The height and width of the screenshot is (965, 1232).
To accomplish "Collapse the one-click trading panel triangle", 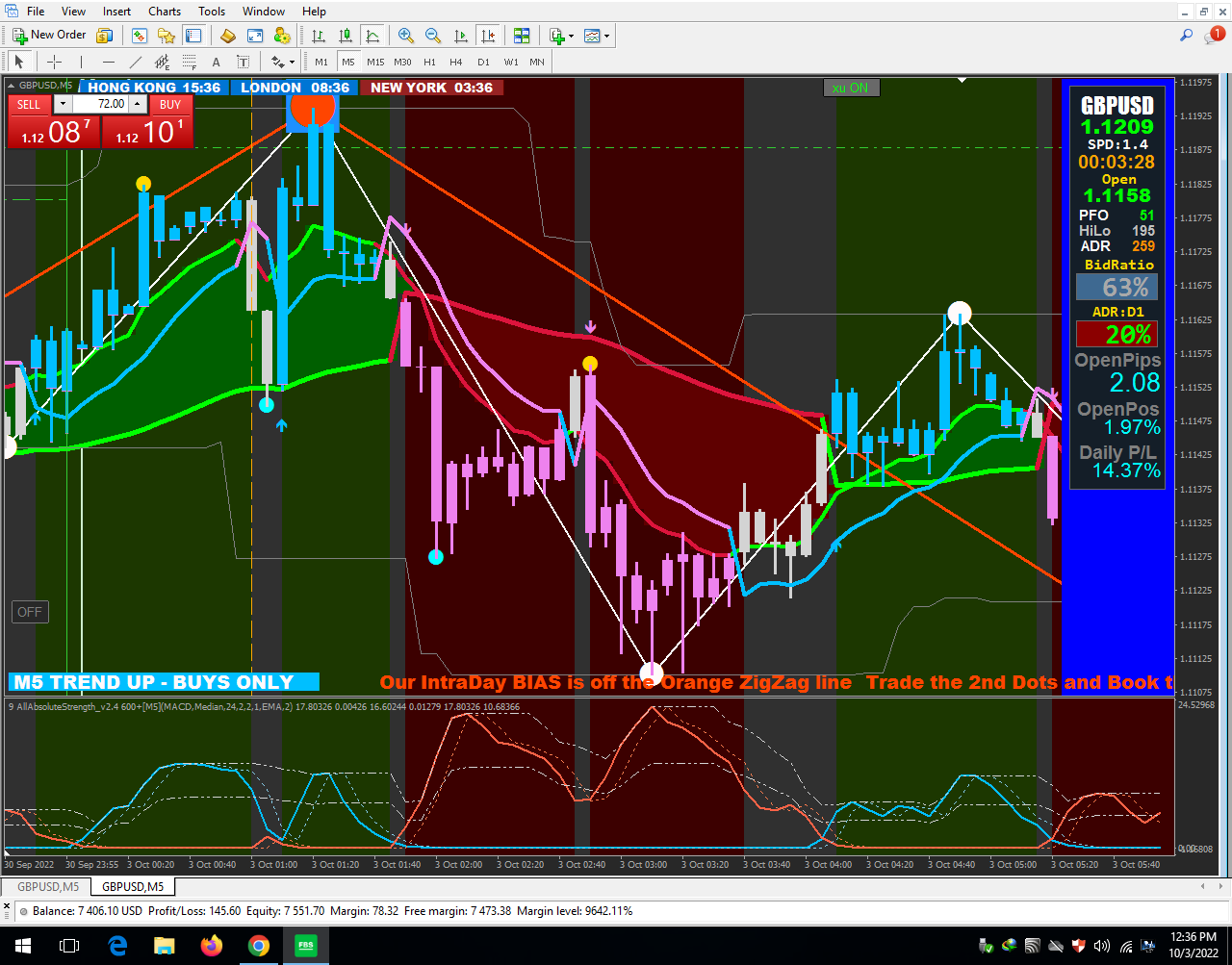I will [12, 86].
